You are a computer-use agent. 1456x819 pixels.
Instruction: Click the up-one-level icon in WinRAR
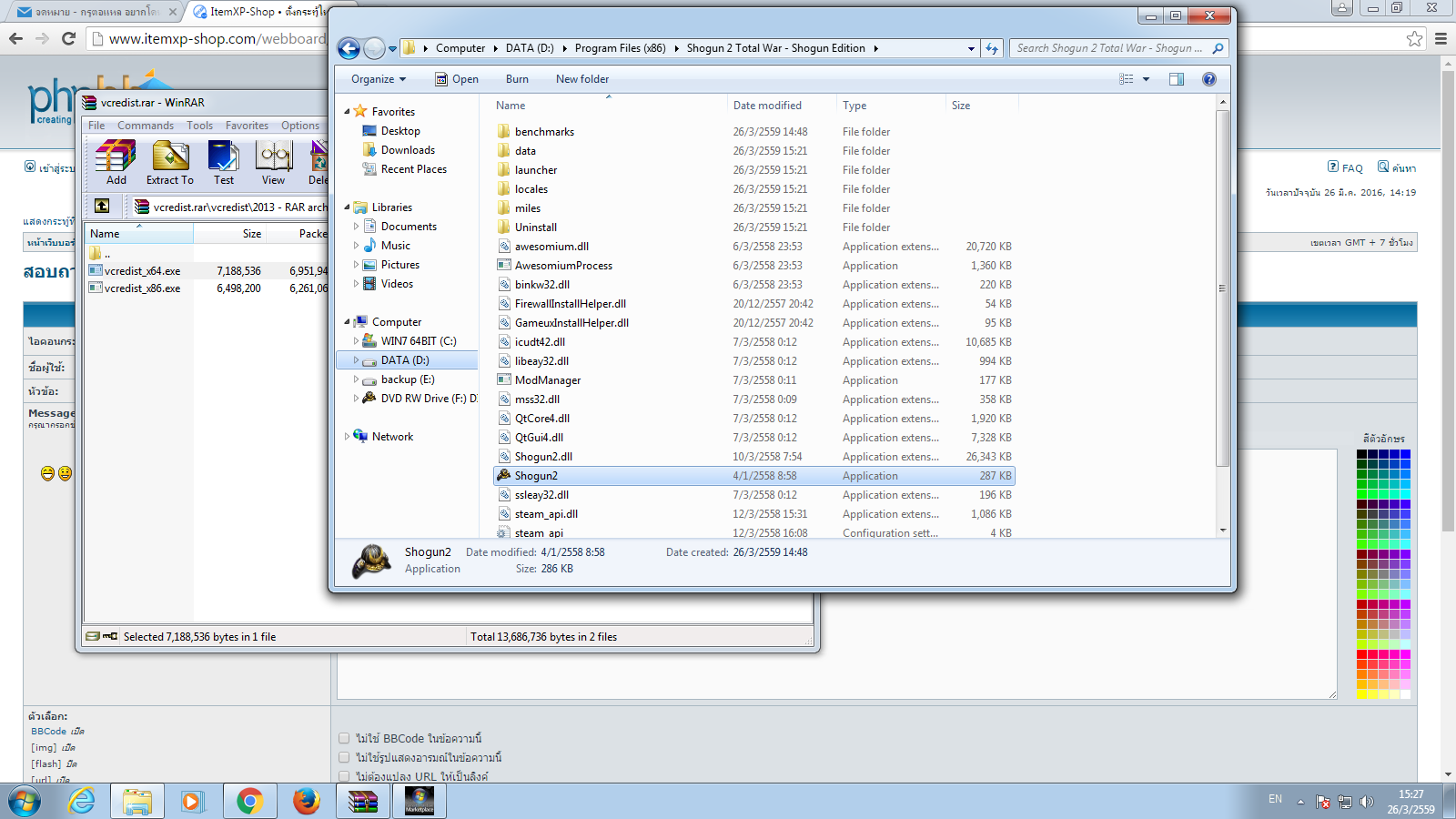(x=102, y=207)
